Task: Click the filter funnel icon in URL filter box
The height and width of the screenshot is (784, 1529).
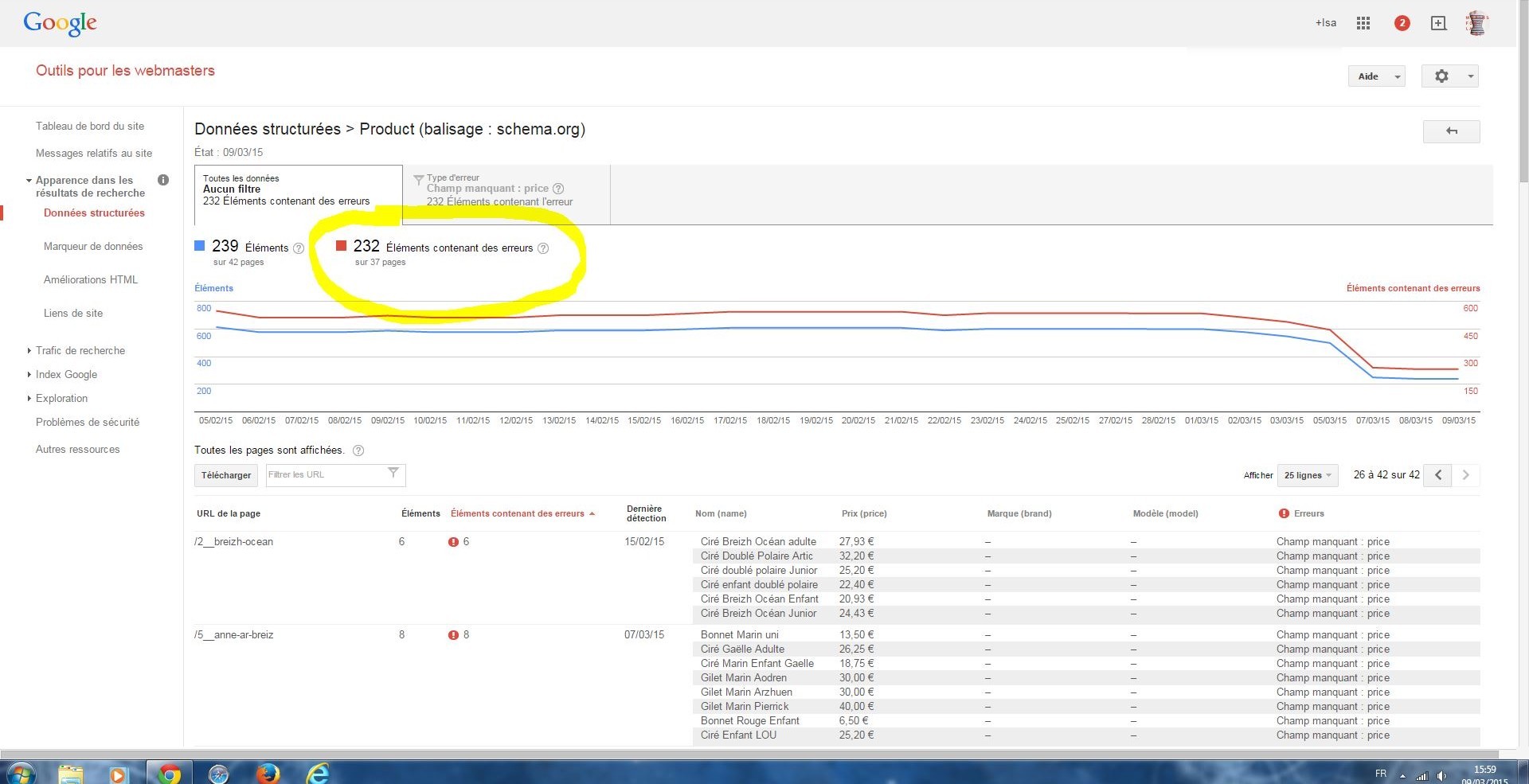Action: pyautogui.click(x=393, y=473)
